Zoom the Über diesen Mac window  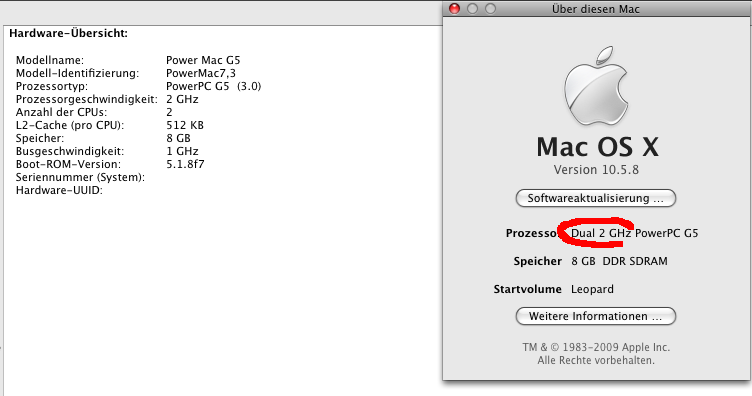click(x=490, y=9)
